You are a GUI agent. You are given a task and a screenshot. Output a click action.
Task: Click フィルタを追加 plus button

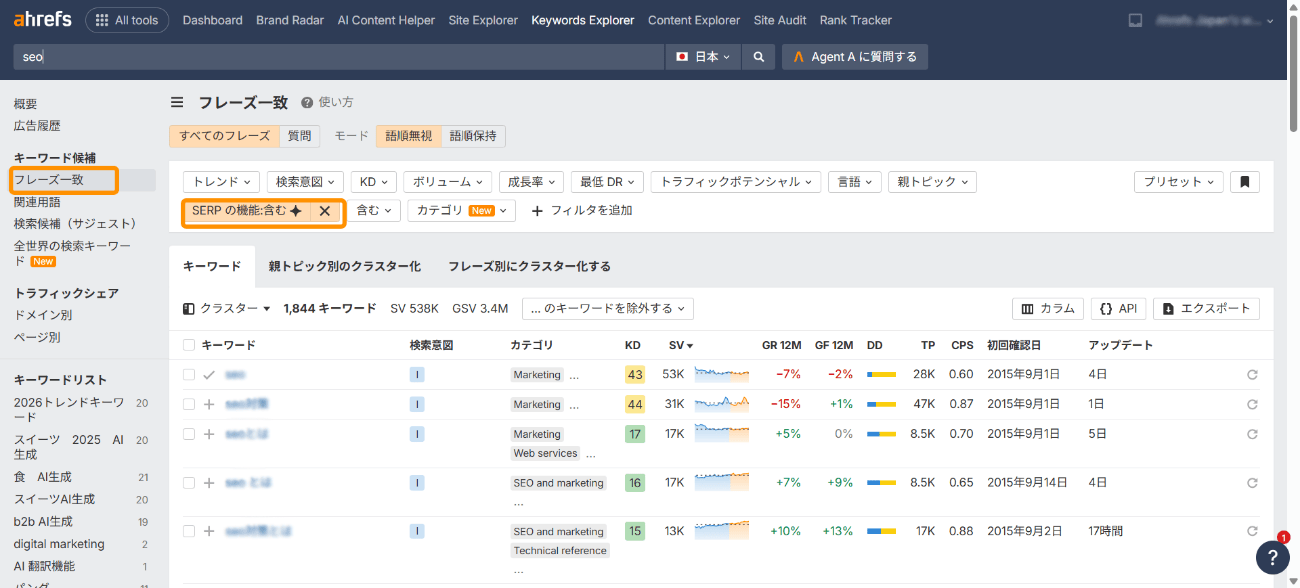(581, 211)
